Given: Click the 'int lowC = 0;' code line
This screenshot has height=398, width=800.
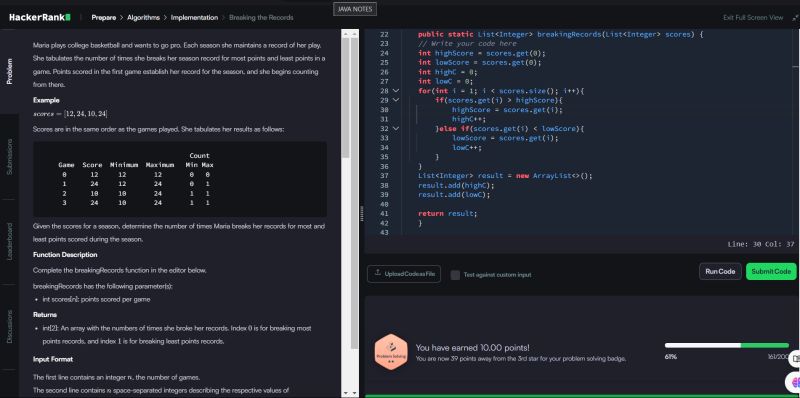Looking at the screenshot, I should pos(445,81).
